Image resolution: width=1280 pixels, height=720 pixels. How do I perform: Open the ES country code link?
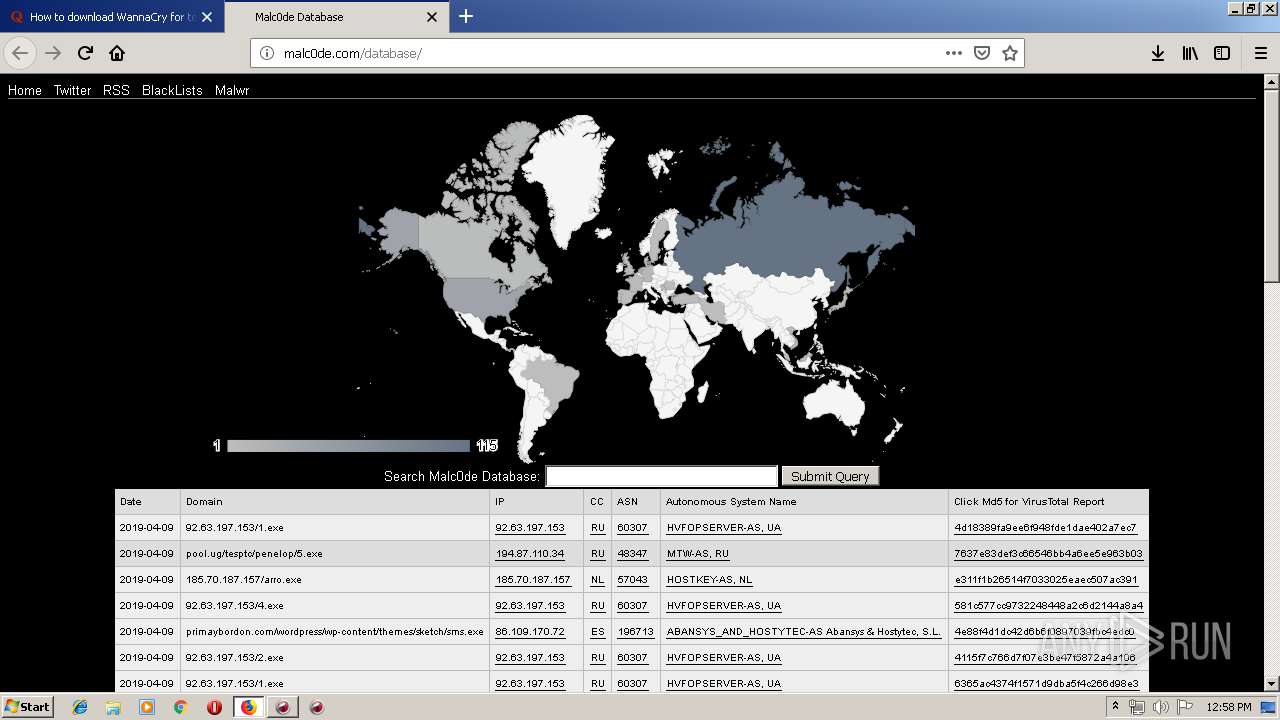[597, 632]
